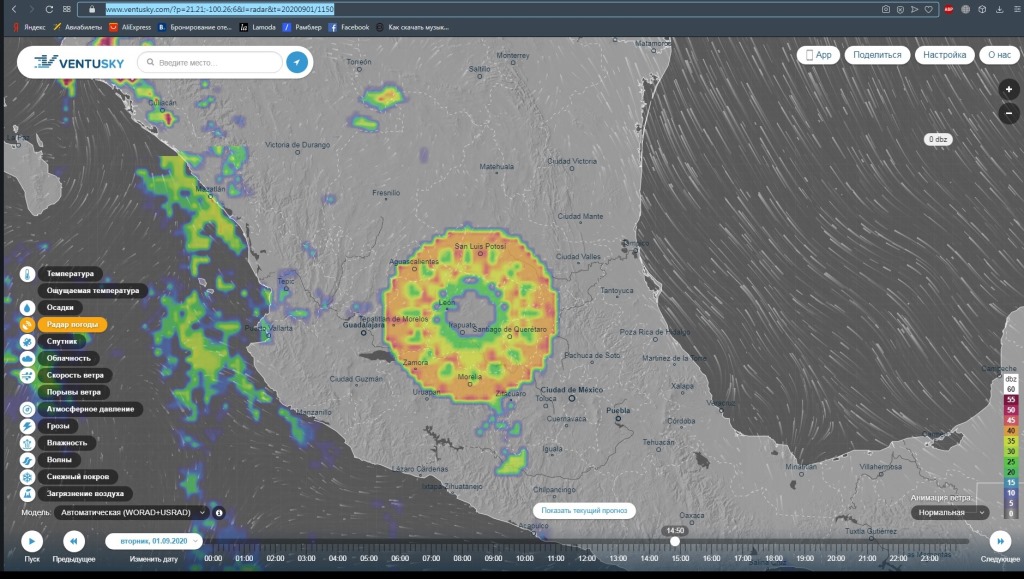Jump to 11:00 on the timeline

(556, 558)
